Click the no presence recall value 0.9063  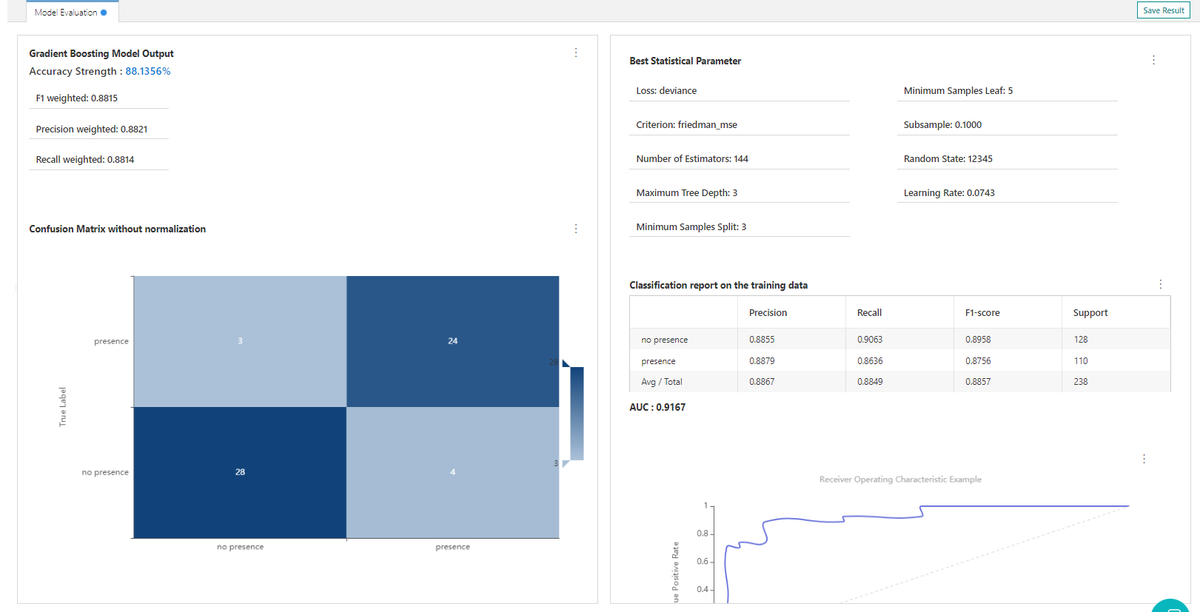869,340
